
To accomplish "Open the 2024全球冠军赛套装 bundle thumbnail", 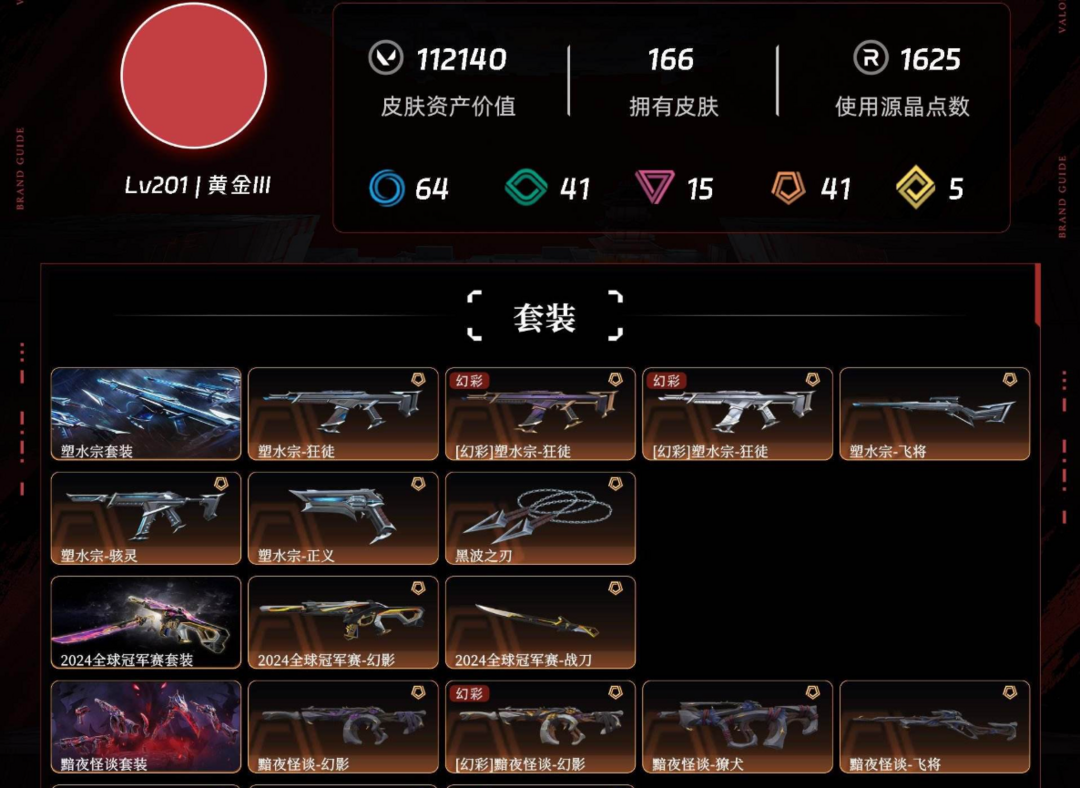I will coord(146,622).
